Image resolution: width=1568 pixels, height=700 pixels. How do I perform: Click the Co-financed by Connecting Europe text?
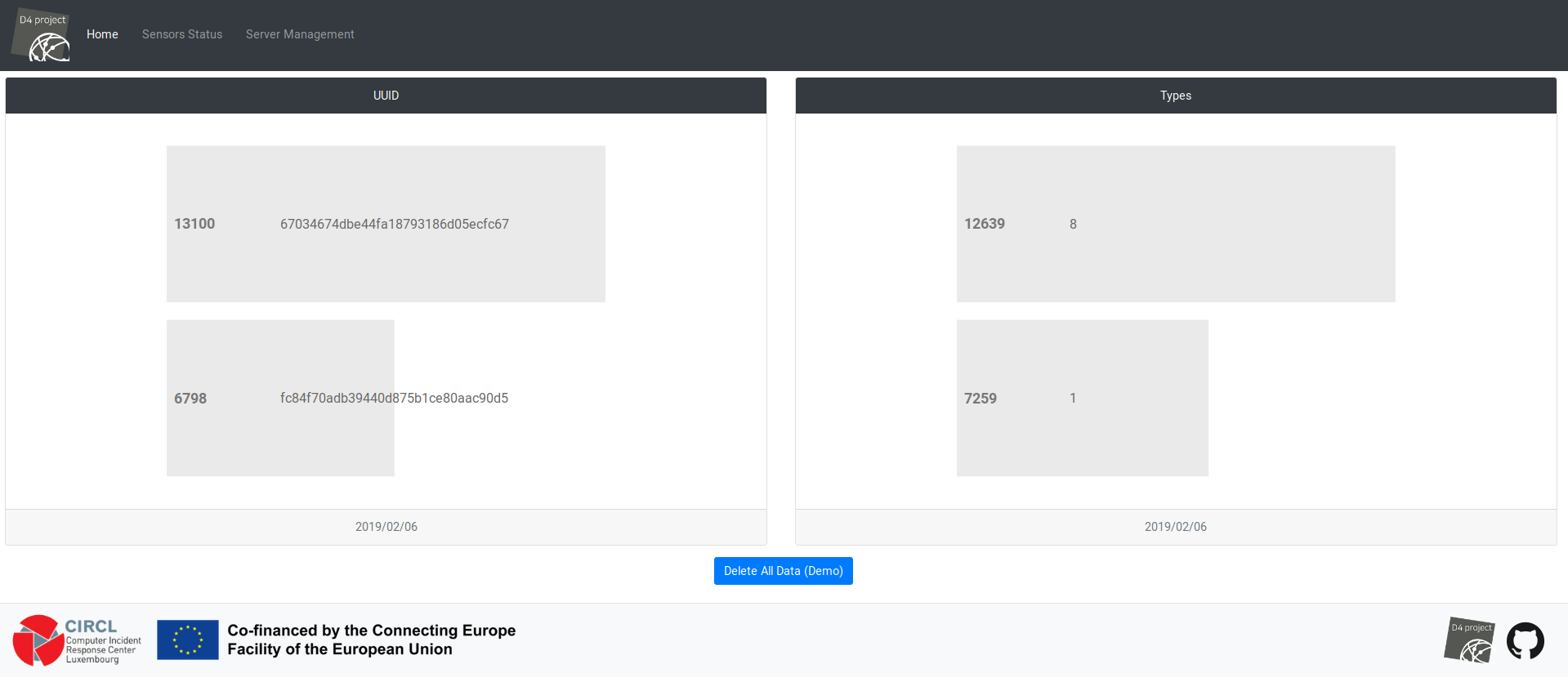click(371, 640)
